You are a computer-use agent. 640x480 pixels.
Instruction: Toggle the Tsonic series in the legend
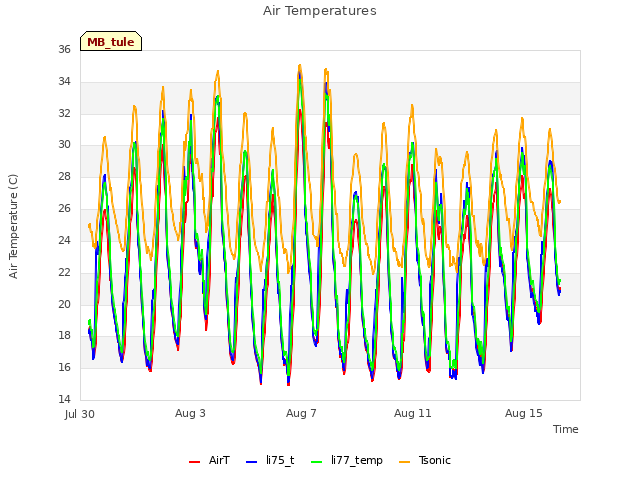[x=425, y=460]
